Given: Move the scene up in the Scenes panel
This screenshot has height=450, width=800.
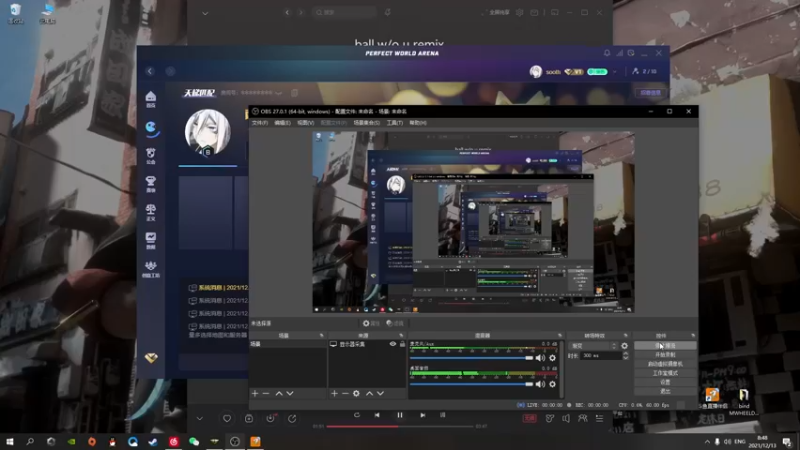Looking at the screenshot, I should click(279, 393).
